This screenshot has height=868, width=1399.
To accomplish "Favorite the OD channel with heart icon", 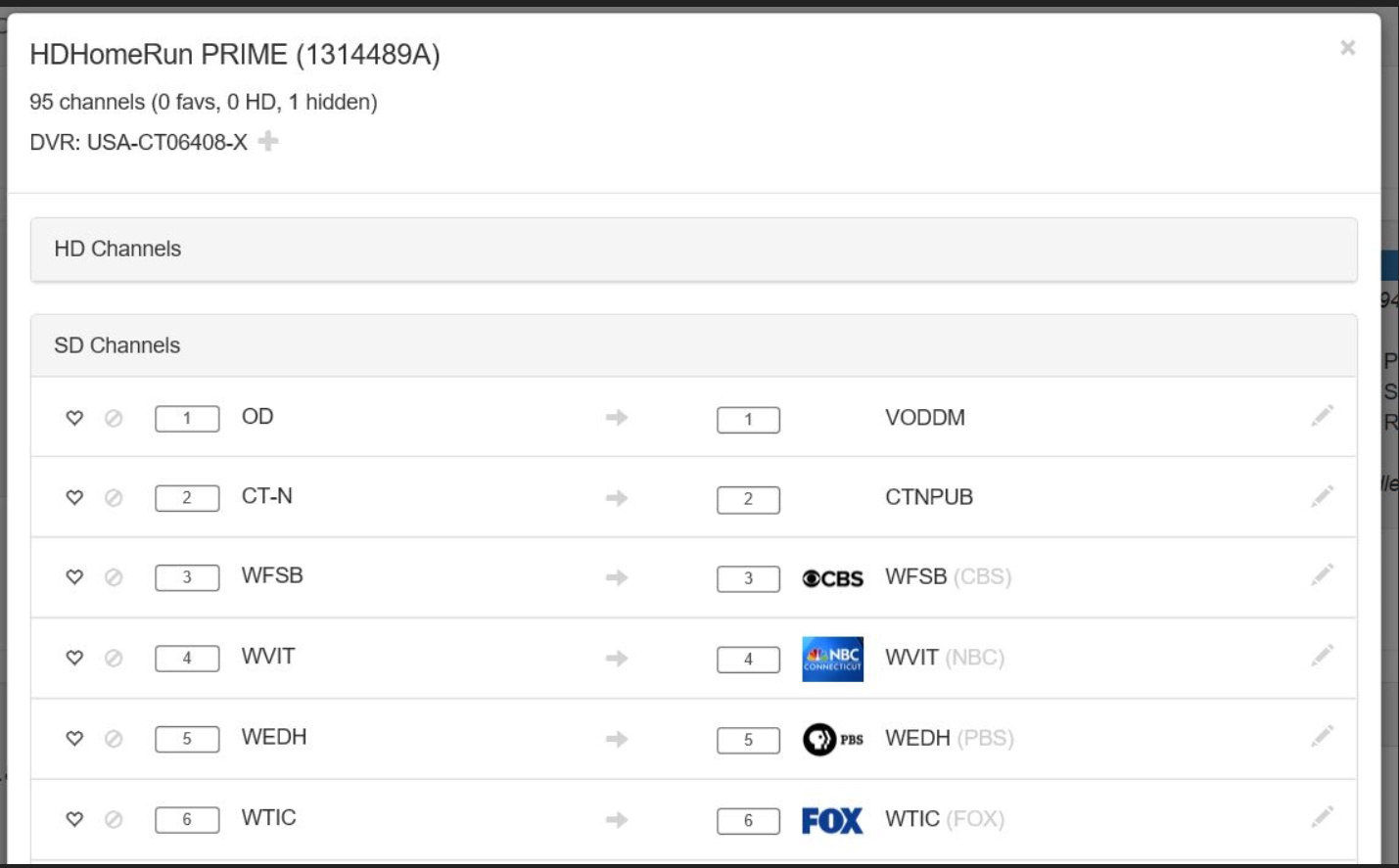I will [74, 418].
